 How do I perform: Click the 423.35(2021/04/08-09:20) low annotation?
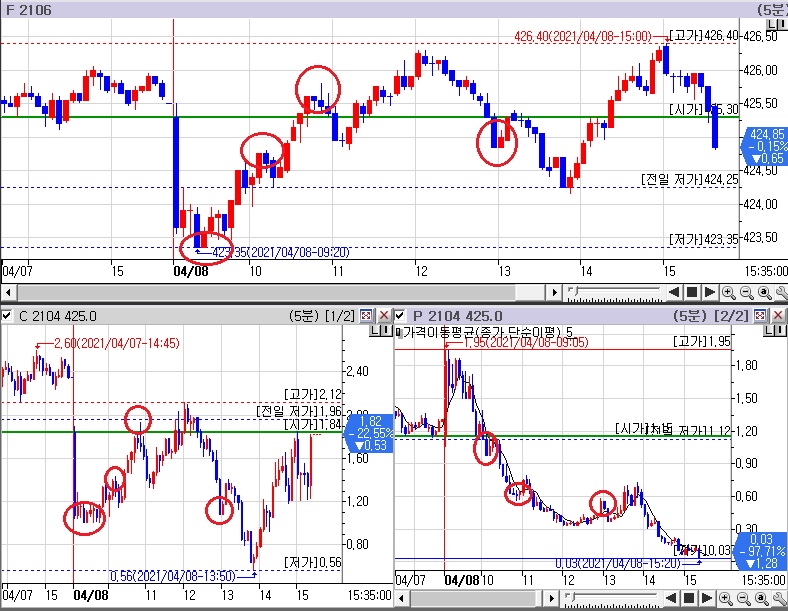tap(280, 252)
